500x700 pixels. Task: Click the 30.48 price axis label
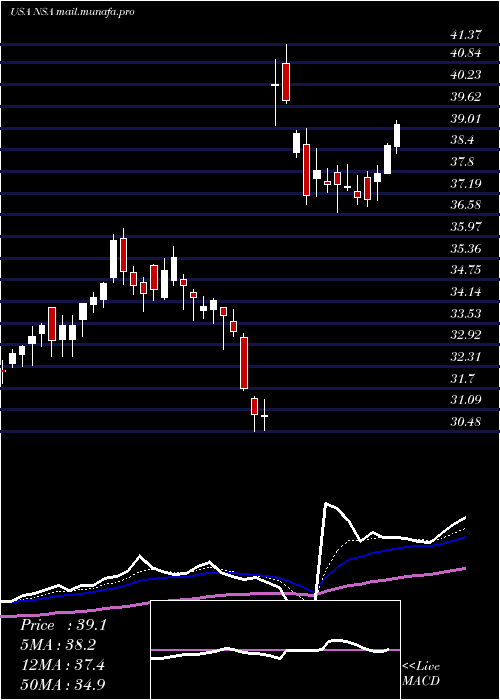point(466,421)
